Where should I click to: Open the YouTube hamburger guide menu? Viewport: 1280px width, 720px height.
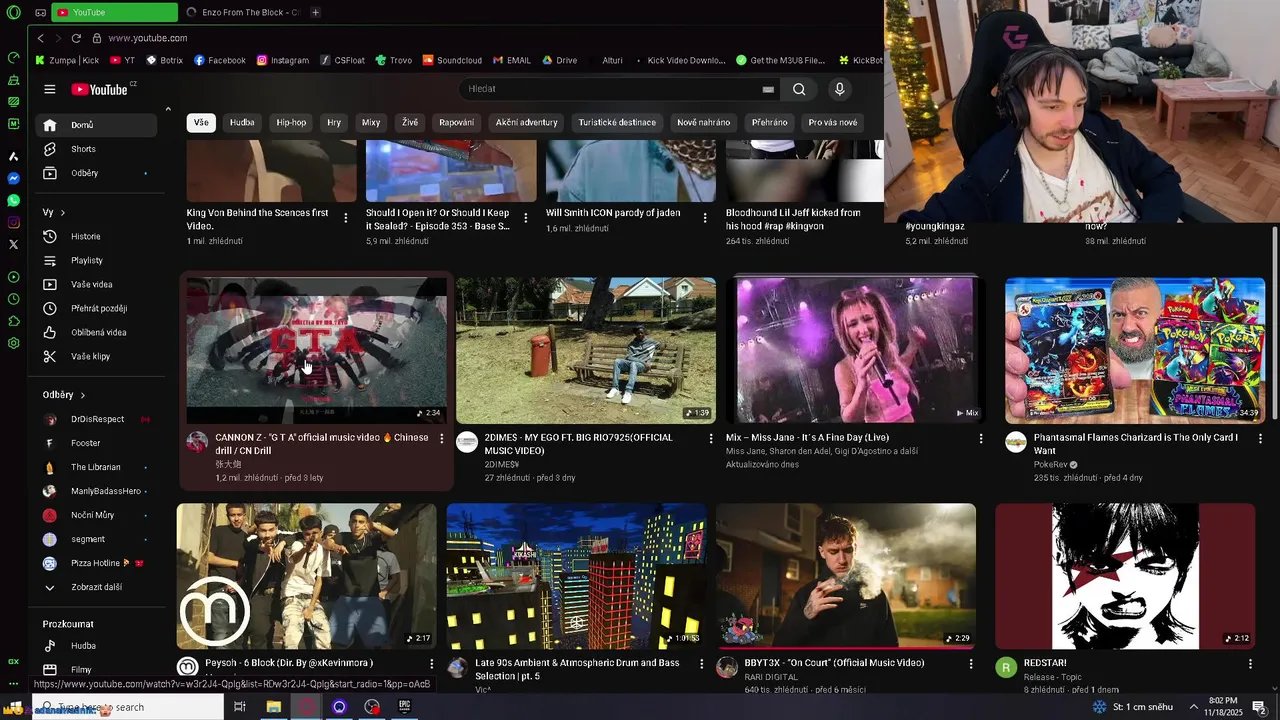click(50, 89)
